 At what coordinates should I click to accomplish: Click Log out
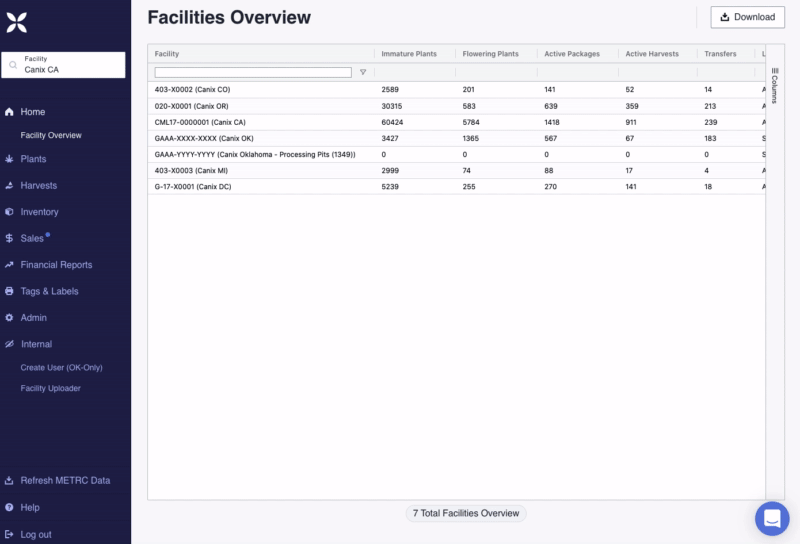click(36, 534)
